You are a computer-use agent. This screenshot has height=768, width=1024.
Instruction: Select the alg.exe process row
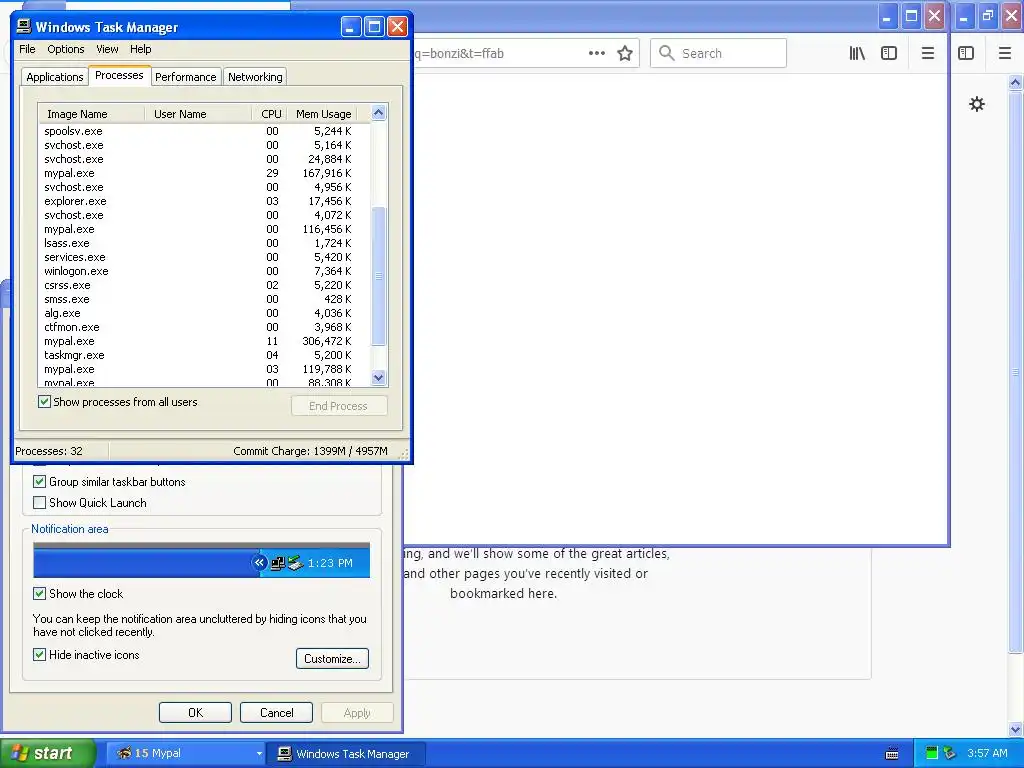[x=204, y=313]
